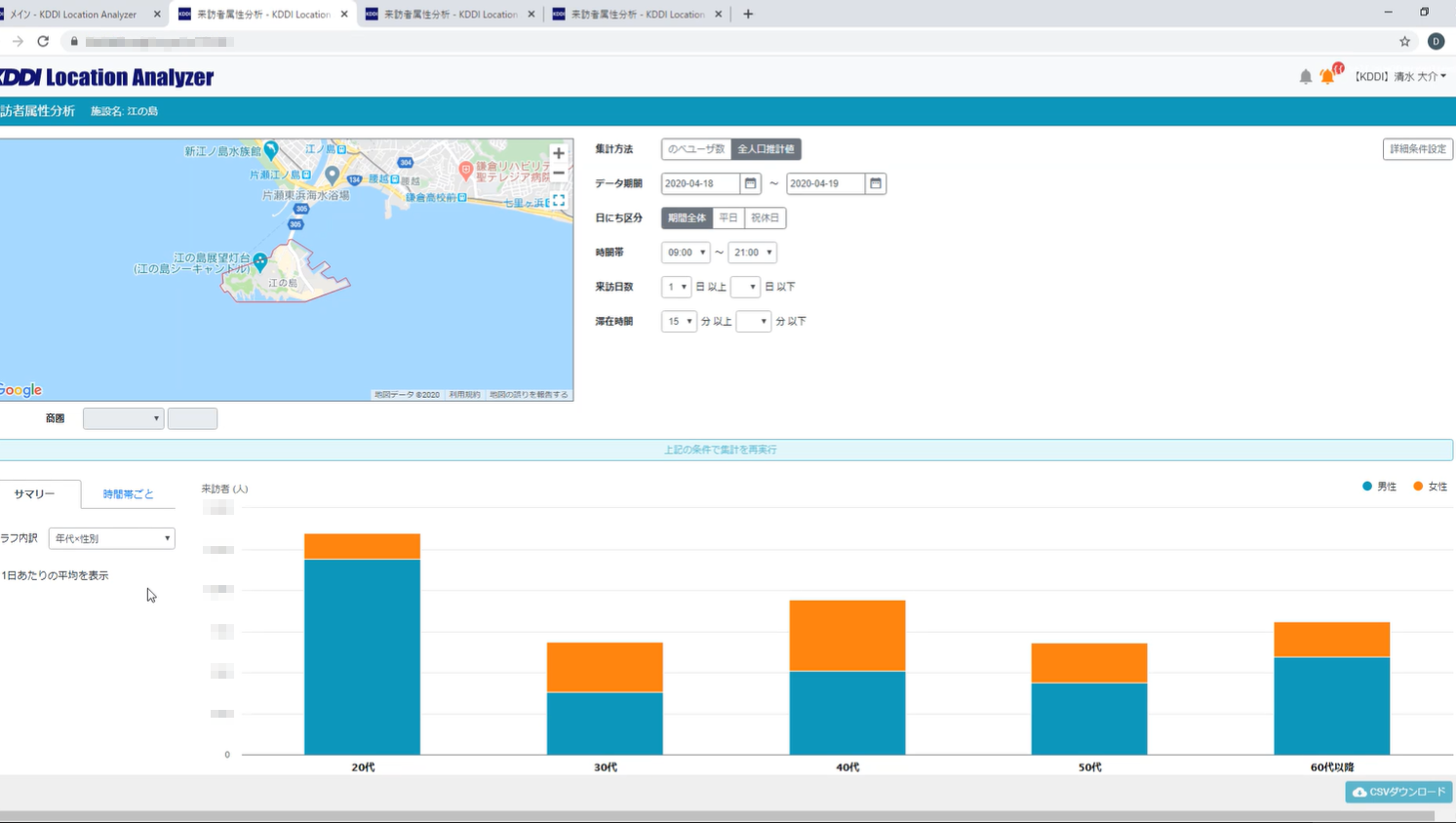
Task: Click 地図の誤りを報告する link
Action: [529, 395]
